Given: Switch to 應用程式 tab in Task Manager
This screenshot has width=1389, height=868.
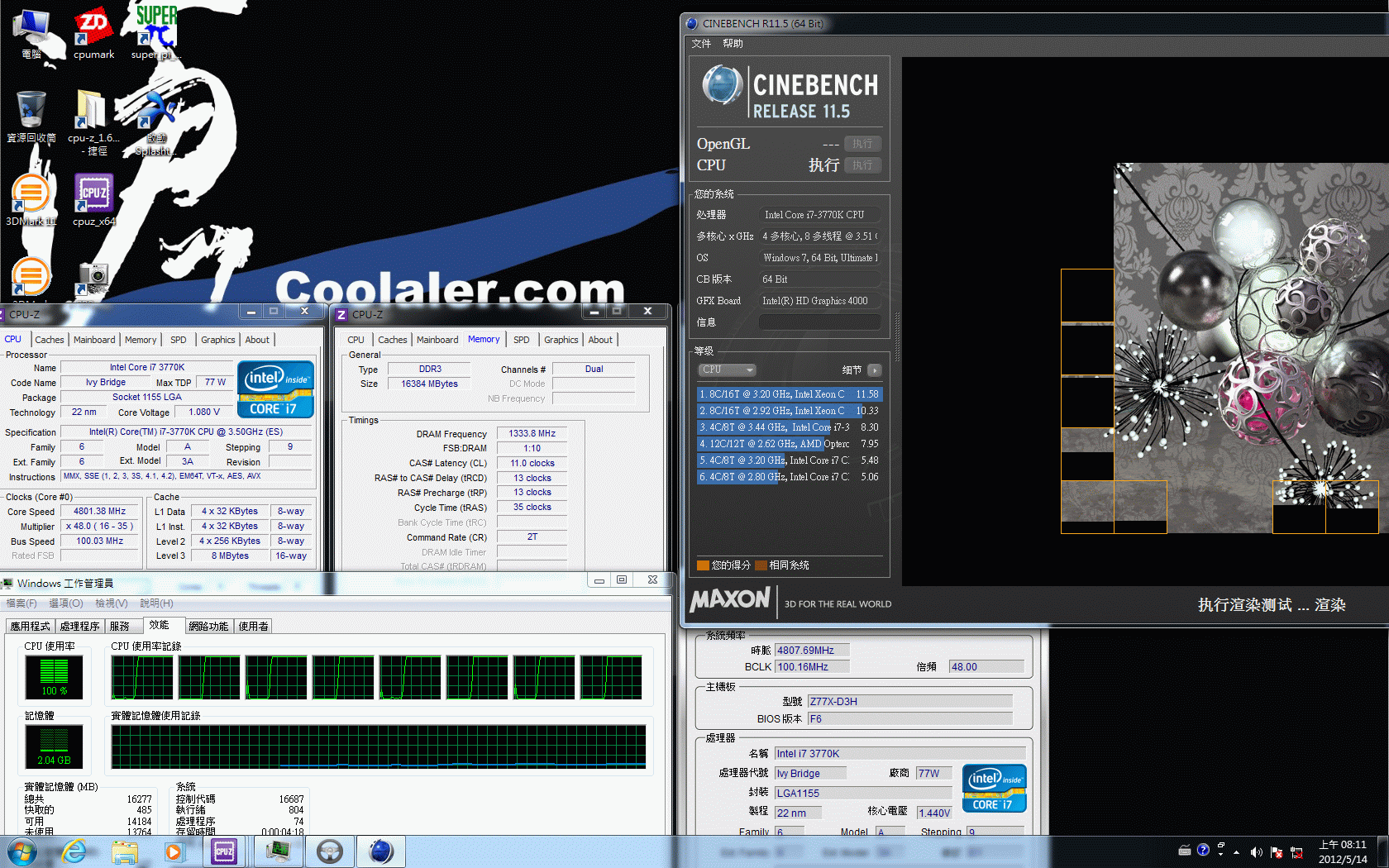Looking at the screenshot, I should pos(31,627).
